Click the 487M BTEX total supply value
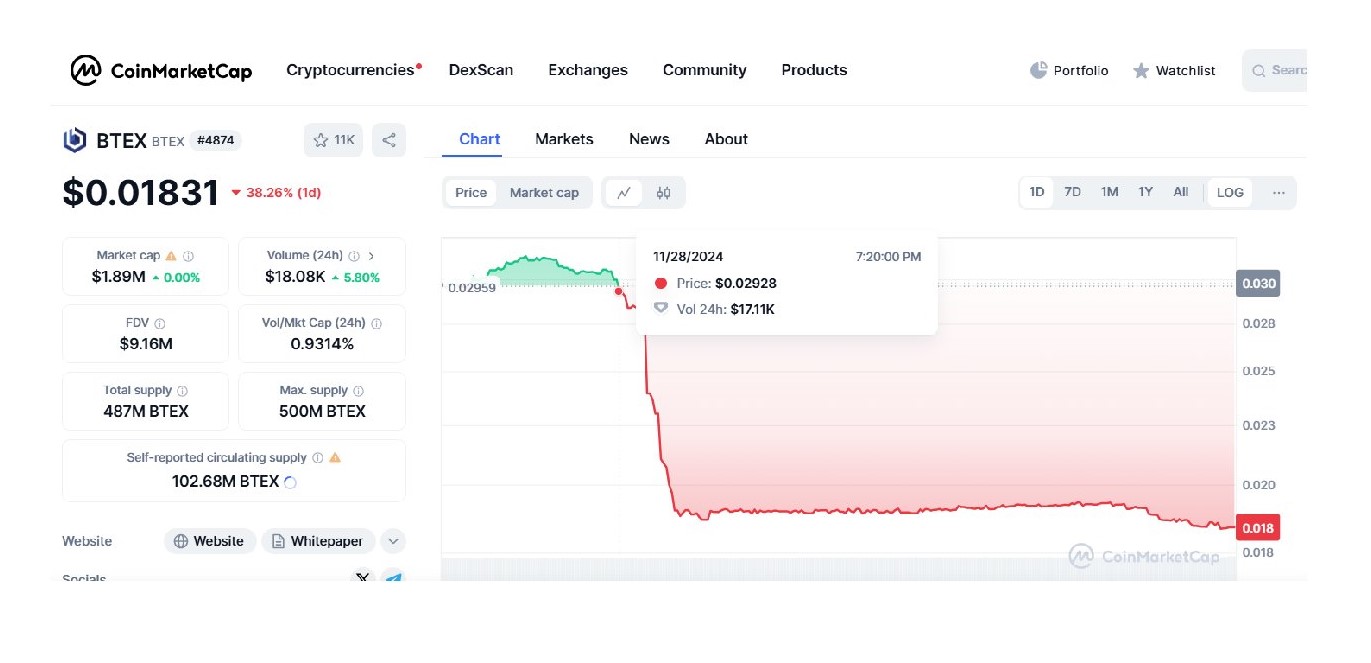This screenshot has width=1371, height=663. coord(146,411)
